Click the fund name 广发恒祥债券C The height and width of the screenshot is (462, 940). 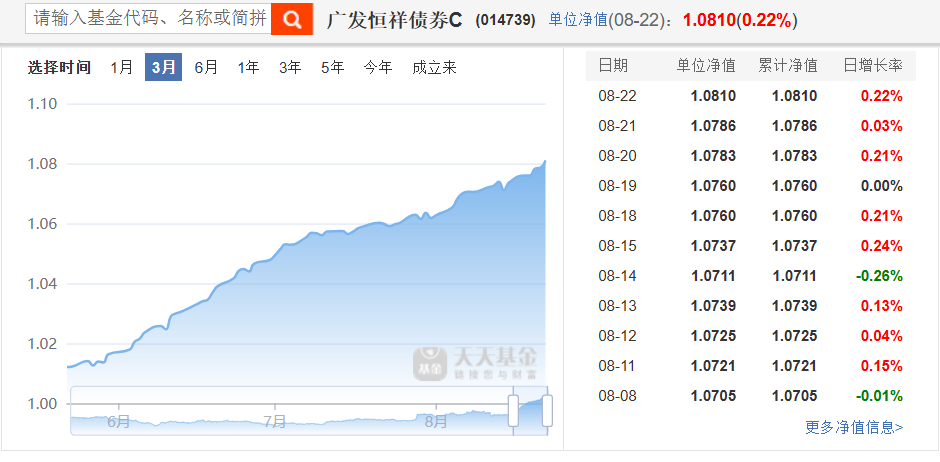(395, 20)
